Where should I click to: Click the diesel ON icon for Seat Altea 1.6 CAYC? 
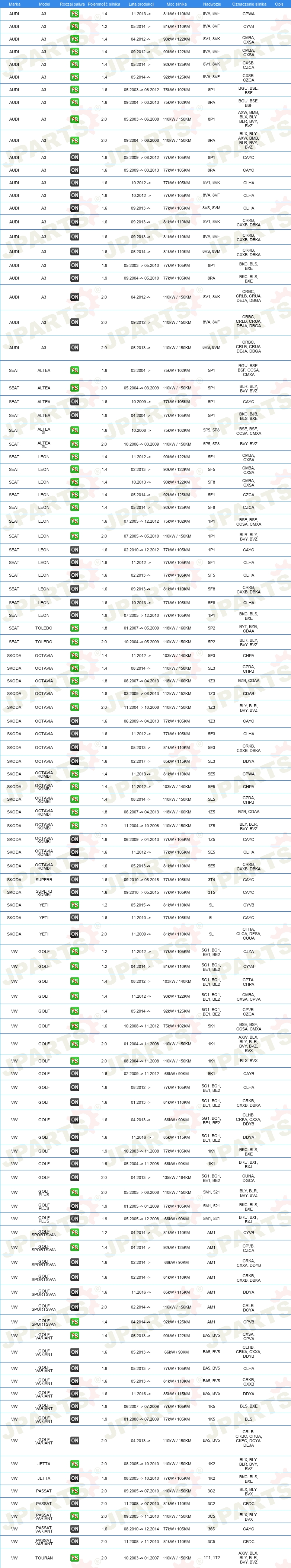tap(74, 402)
